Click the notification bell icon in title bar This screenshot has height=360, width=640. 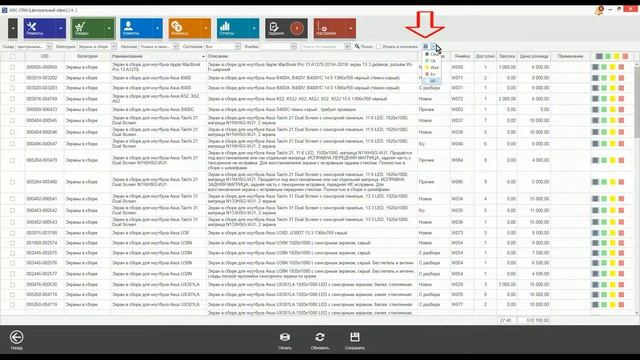pyautogui.click(x=600, y=9)
